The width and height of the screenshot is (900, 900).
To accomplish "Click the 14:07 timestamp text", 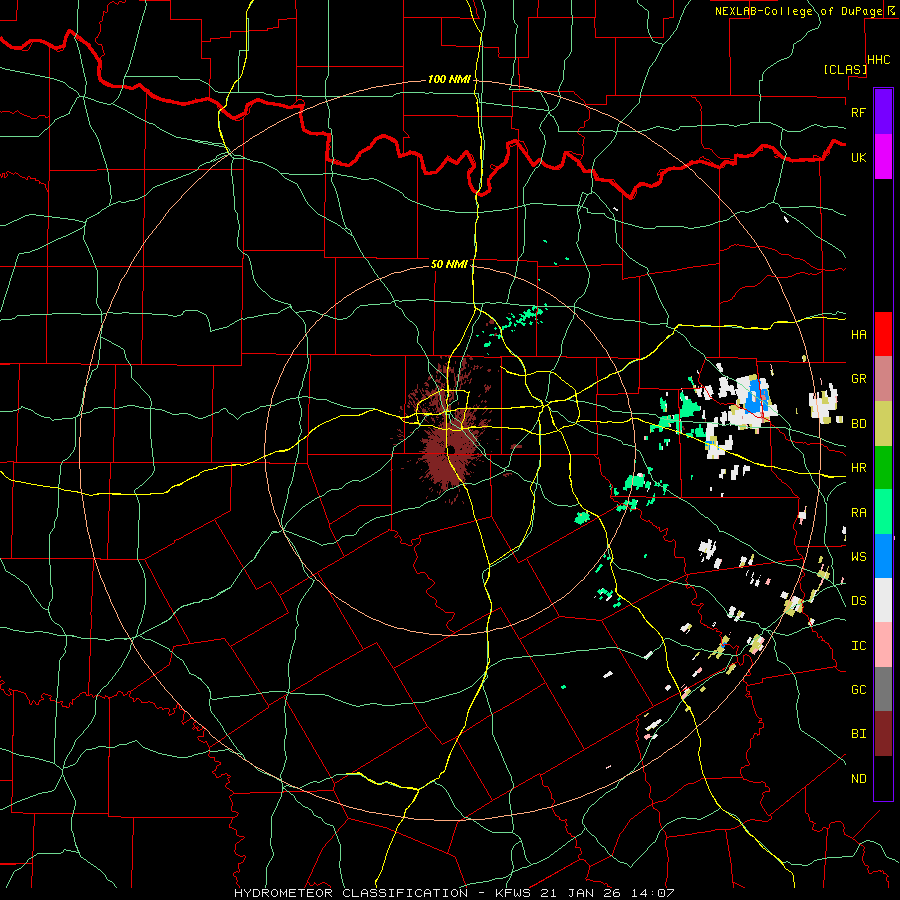I will (x=655, y=893).
